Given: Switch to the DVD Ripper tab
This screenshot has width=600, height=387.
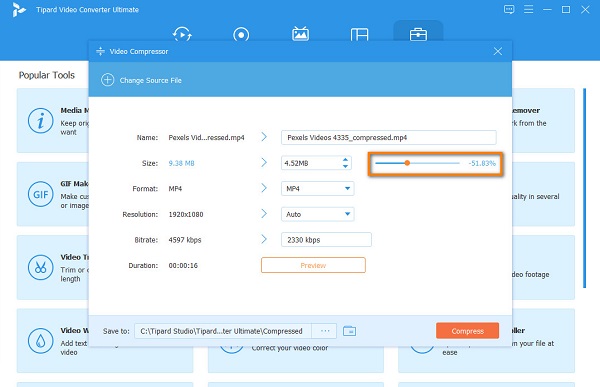Looking at the screenshot, I should (241, 34).
